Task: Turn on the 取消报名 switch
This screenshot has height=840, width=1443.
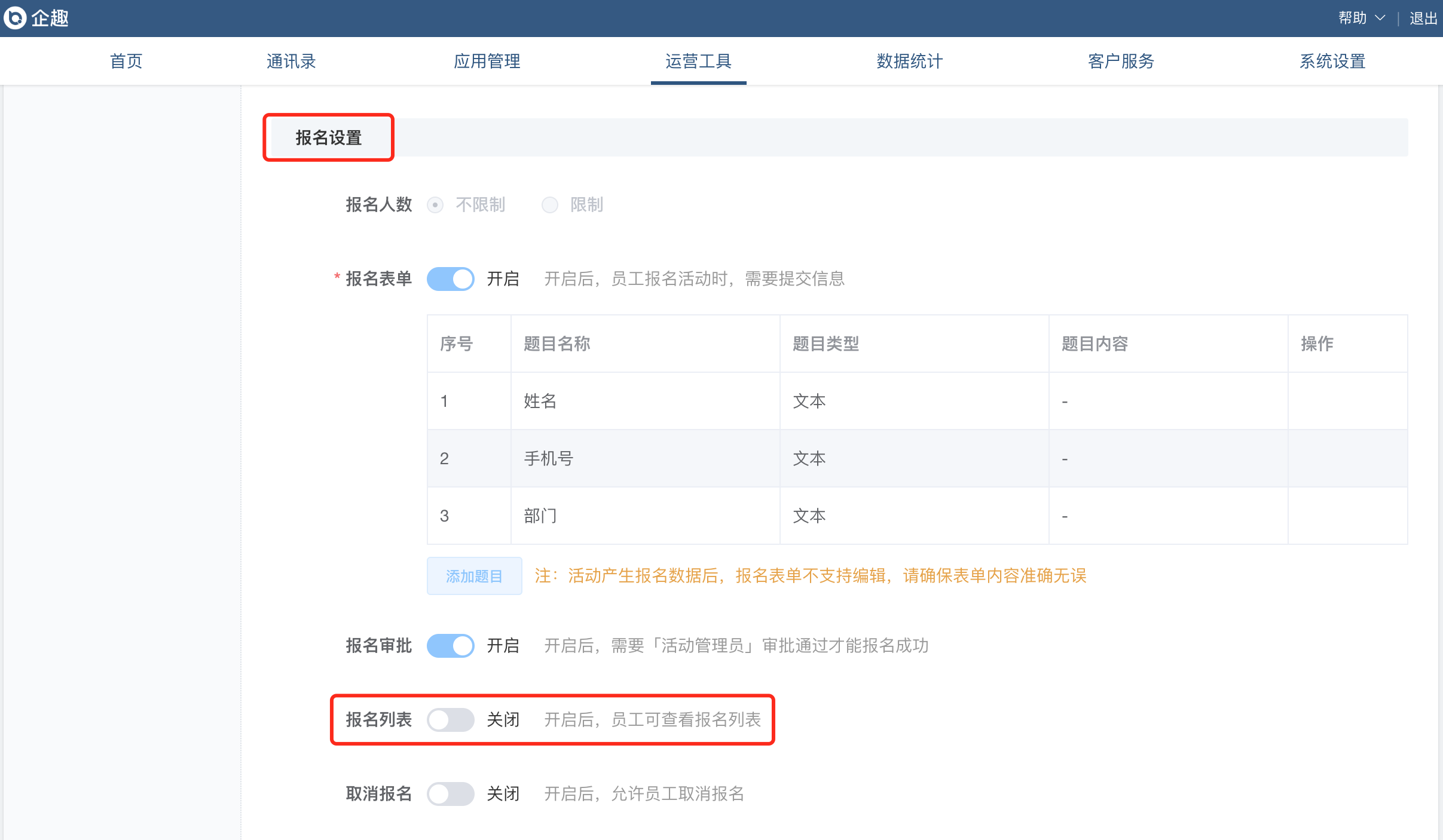Action: pyautogui.click(x=451, y=794)
